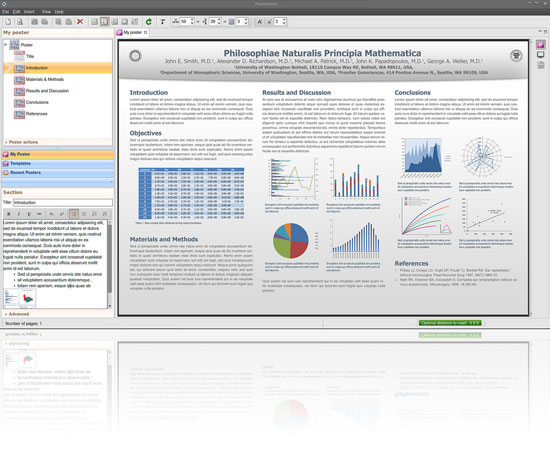Click the section Title input field
Screen dimensions: 550x472
point(63,202)
